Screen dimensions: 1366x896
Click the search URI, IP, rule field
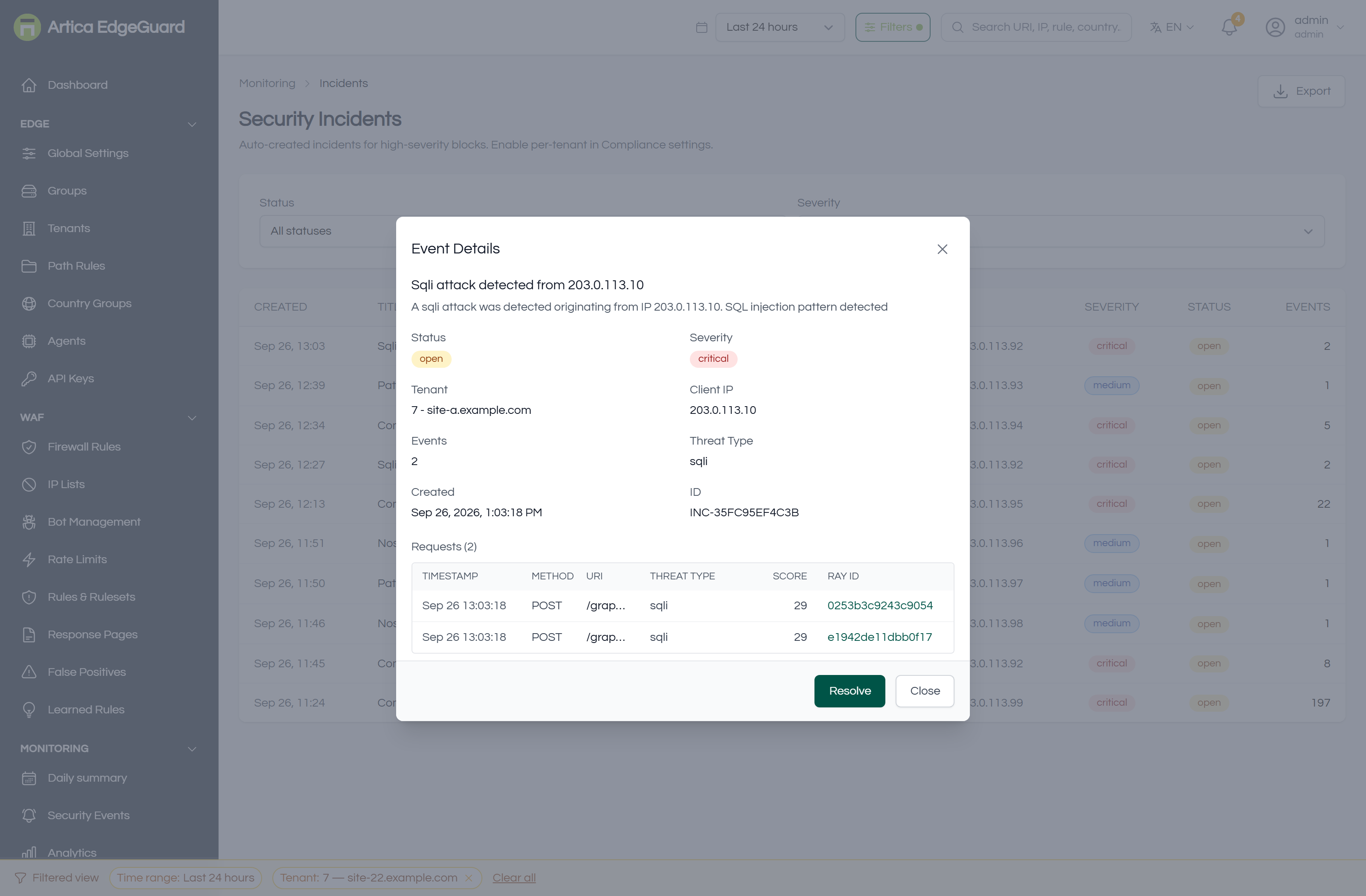point(1036,27)
